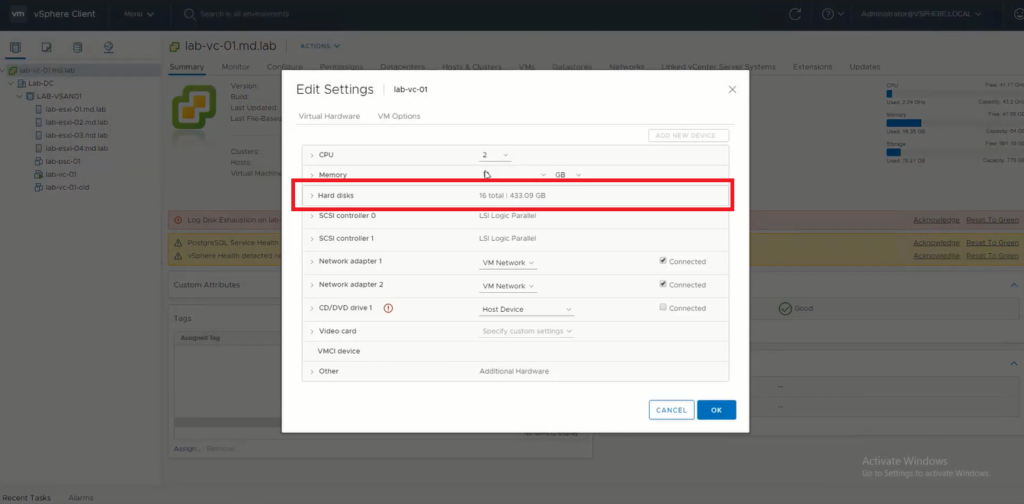Image resolution: width=1024 pixels, height=504 pixels.
Task: Expand Network adapter 1 row
Action: [x=312, y=261]
